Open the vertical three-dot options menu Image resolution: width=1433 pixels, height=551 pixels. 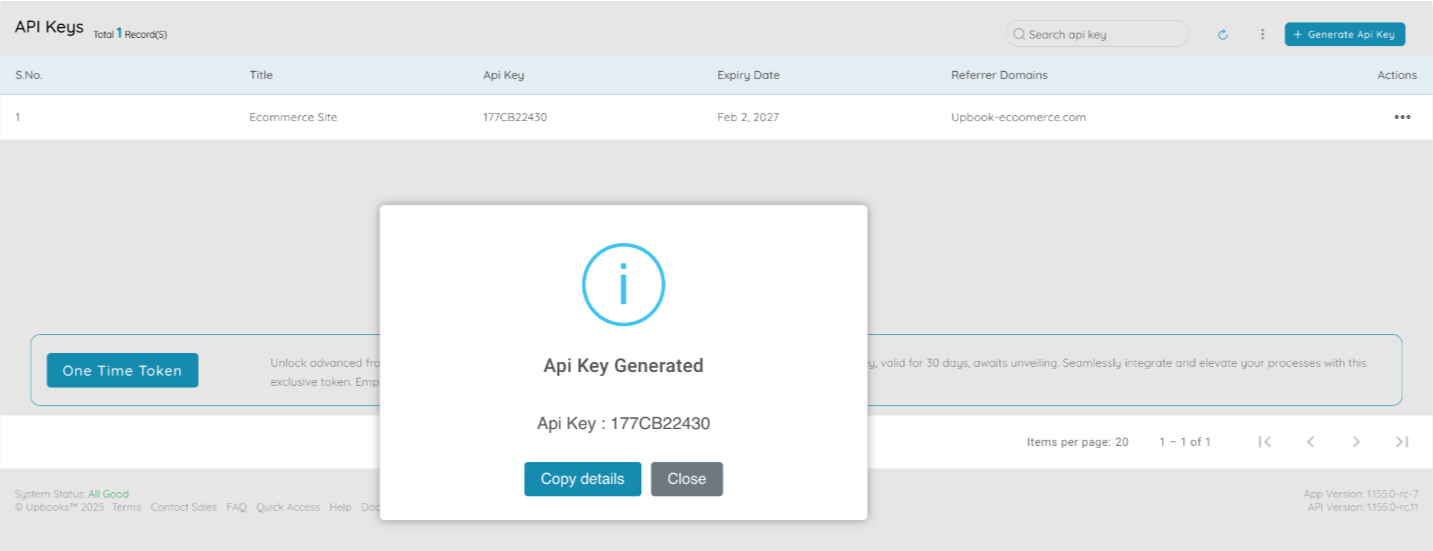(1262, 35)
